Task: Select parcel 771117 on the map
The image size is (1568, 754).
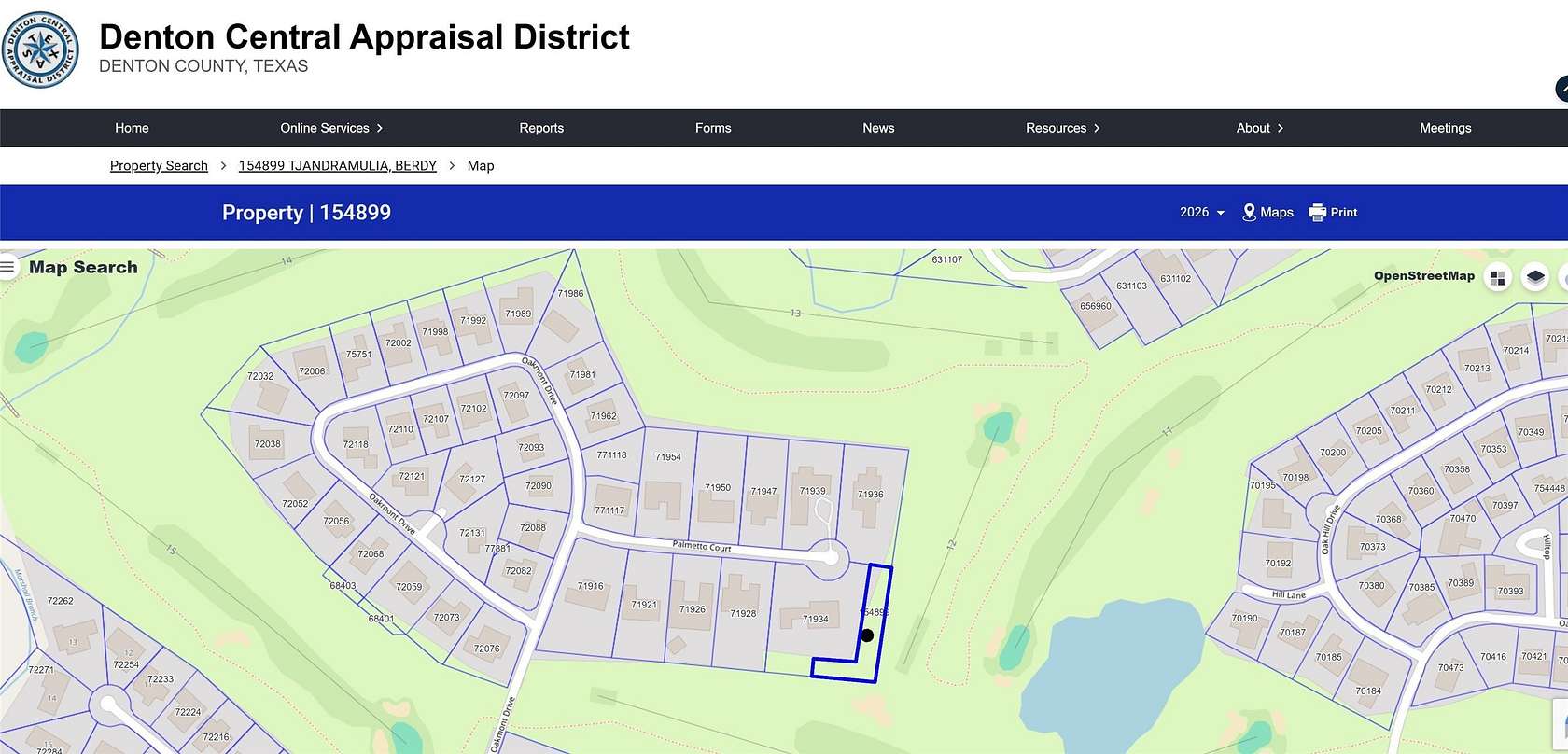Action: (x=609, y=510)
